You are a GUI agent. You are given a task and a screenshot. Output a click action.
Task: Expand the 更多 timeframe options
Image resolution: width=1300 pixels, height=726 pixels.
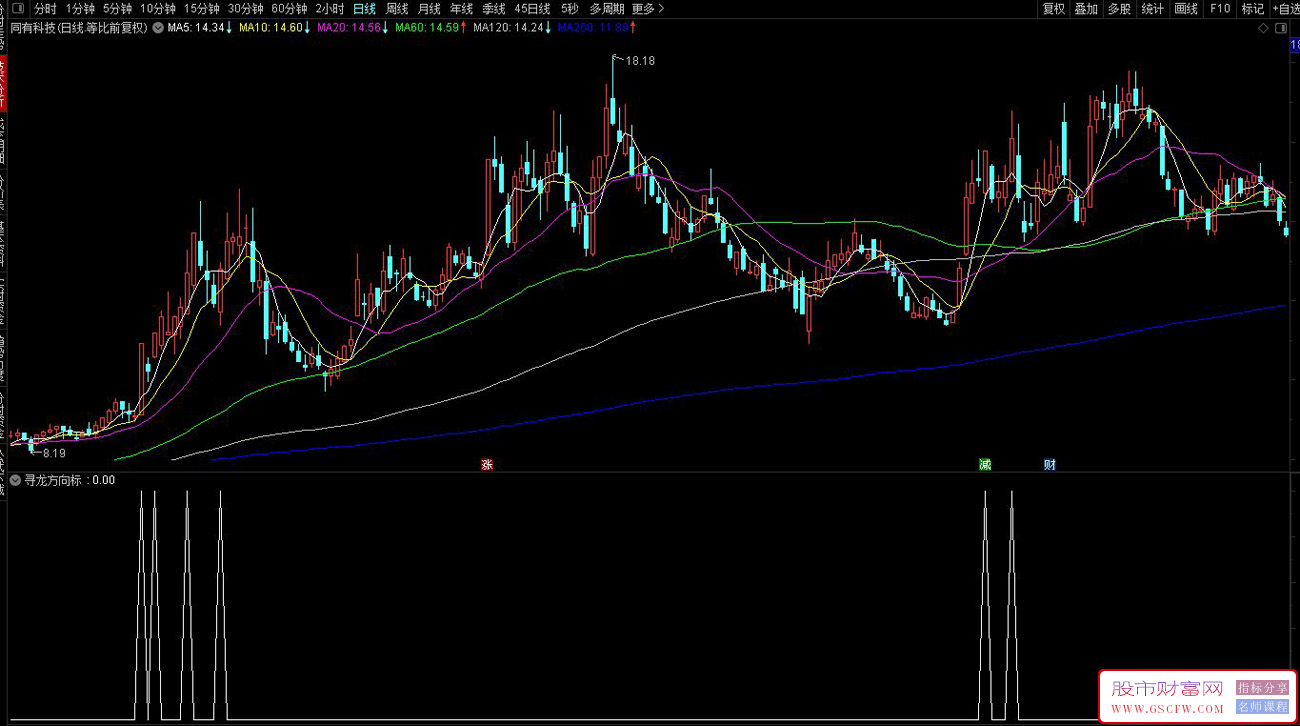tap(648, 9)
